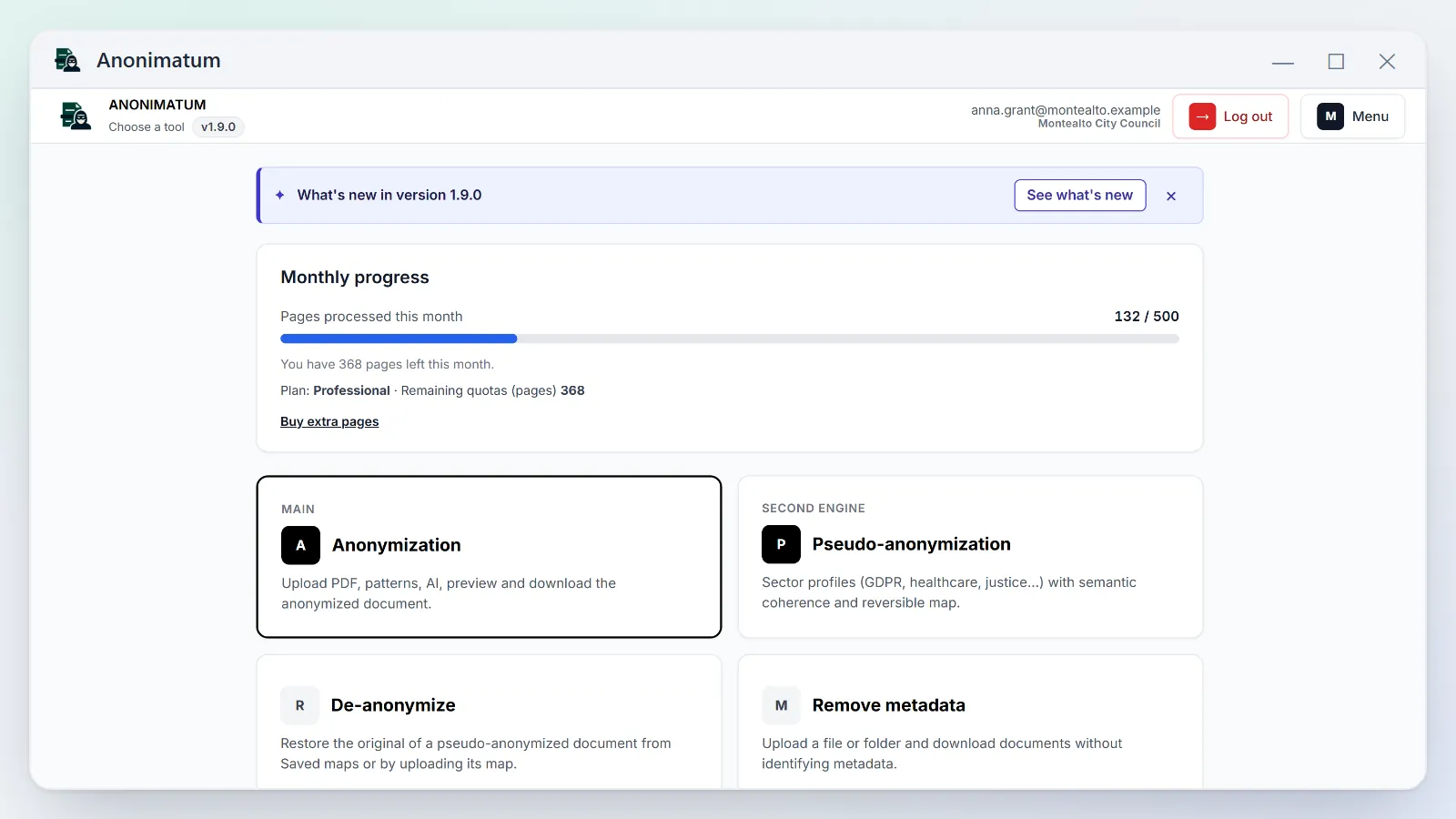The height and width of the screenshot is (819, 1456).
Task: Click the pages processed progress bar
Action: [730, 339]
